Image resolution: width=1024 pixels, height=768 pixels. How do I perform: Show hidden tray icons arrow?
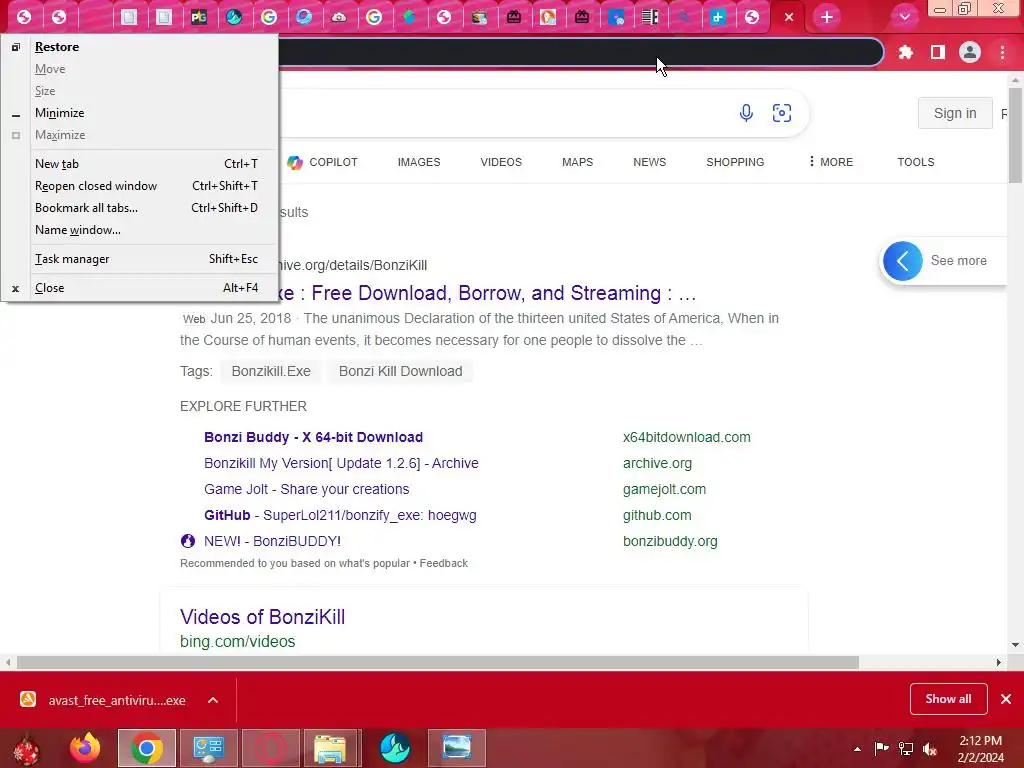(x=857, y=749)
